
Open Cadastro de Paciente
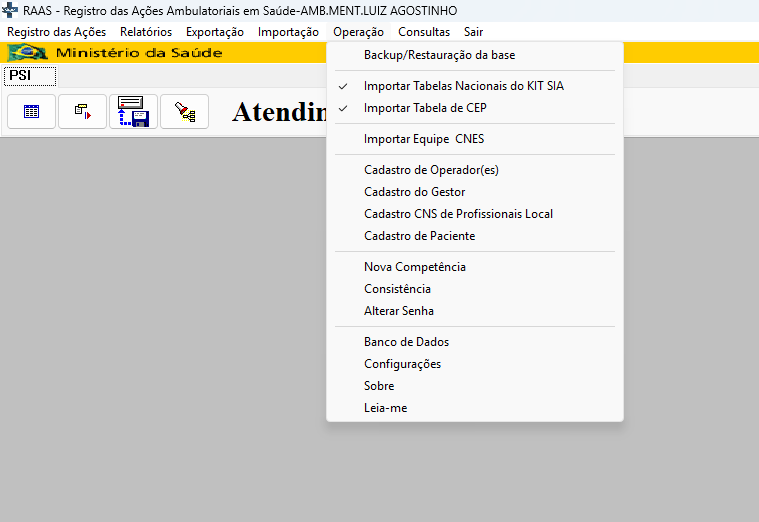[x=475, y=236]
